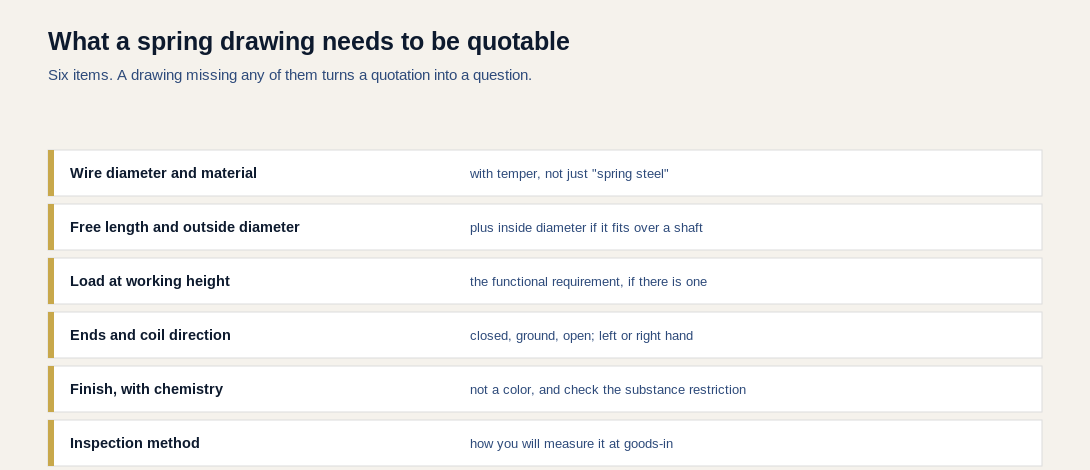Click 'the functional requirement' description
Image resolution: width=1090 pixels, height=470 pixels.
tap(588, 282)
